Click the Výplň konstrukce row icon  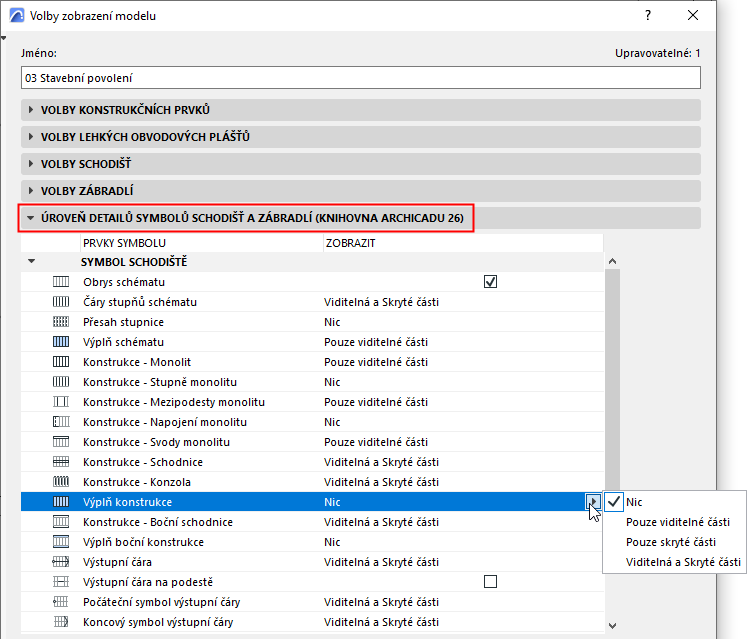click(61, 502)
